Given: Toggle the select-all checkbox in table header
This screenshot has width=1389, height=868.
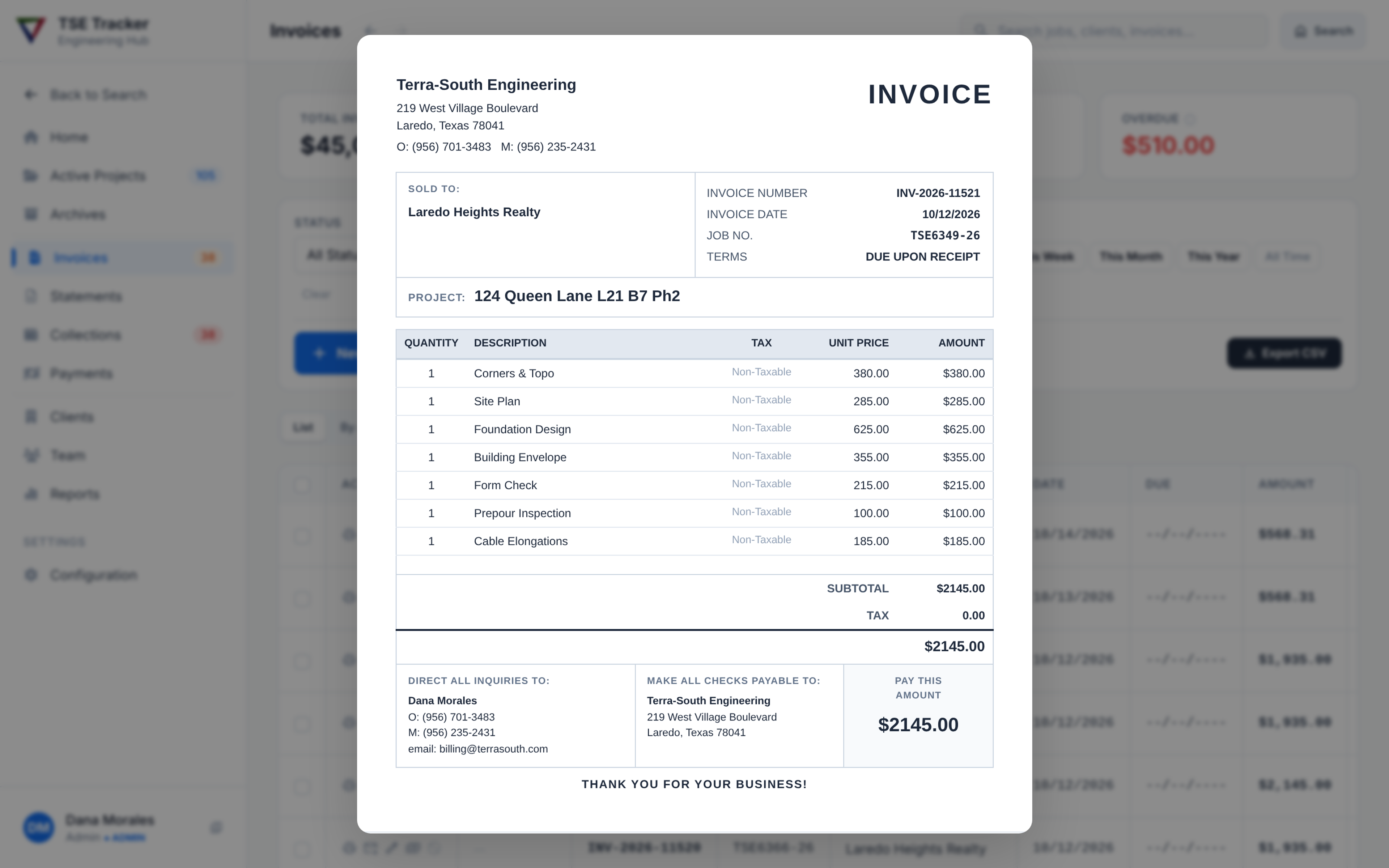Looking at the screenshot, I should [x=302, y=485].
